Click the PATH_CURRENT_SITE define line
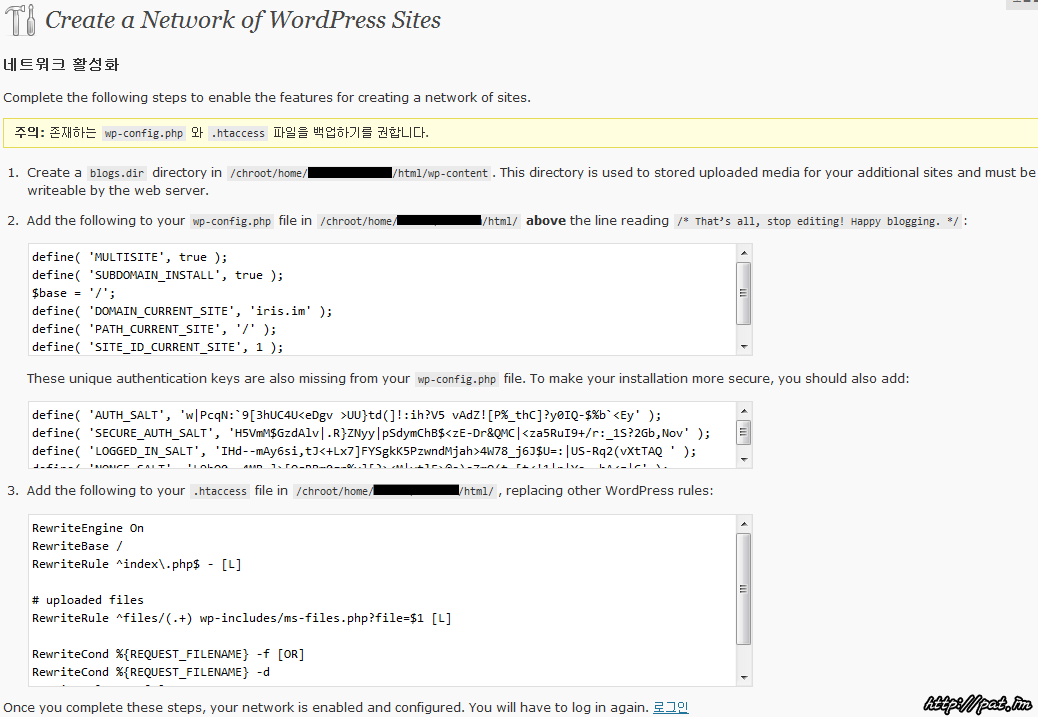1038x717 pixels. pyautogui.click(x=154, y=328)
